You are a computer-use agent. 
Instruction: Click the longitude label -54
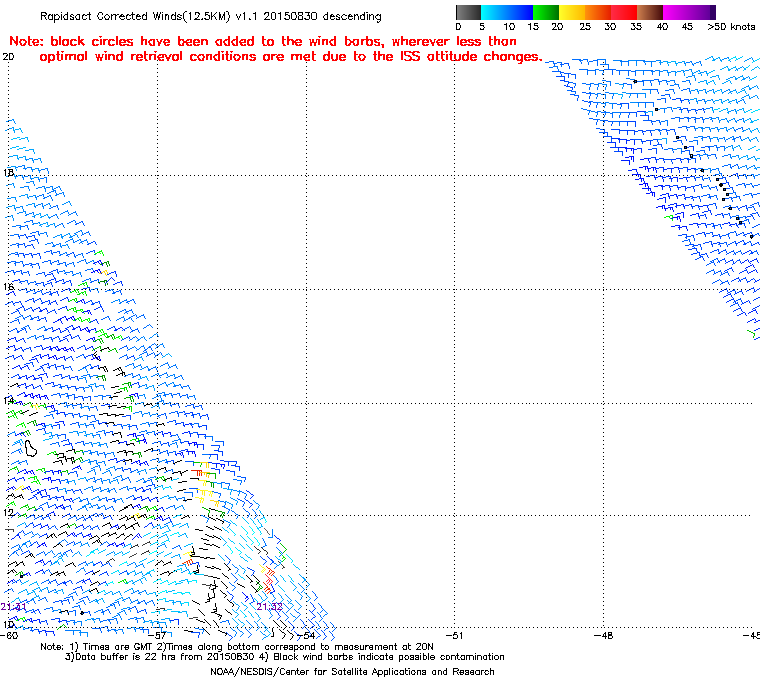pyautogui.click(x=305, y=635)
